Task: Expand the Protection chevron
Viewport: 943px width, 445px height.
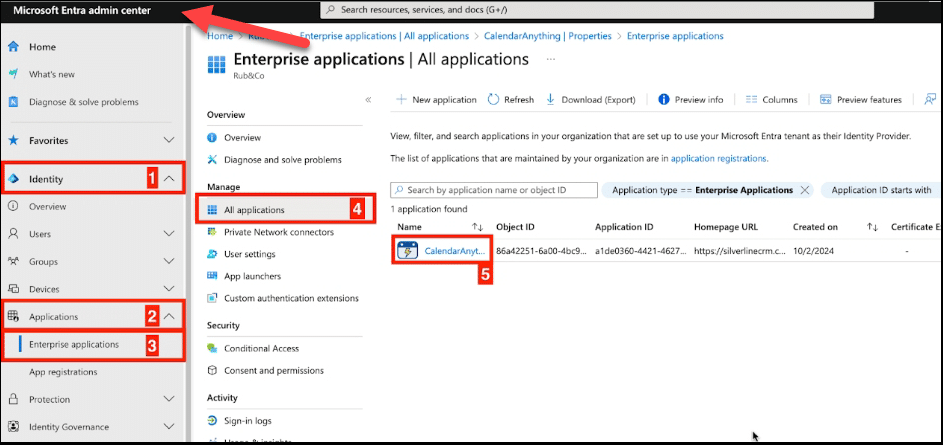Action: tap(170, 399)
